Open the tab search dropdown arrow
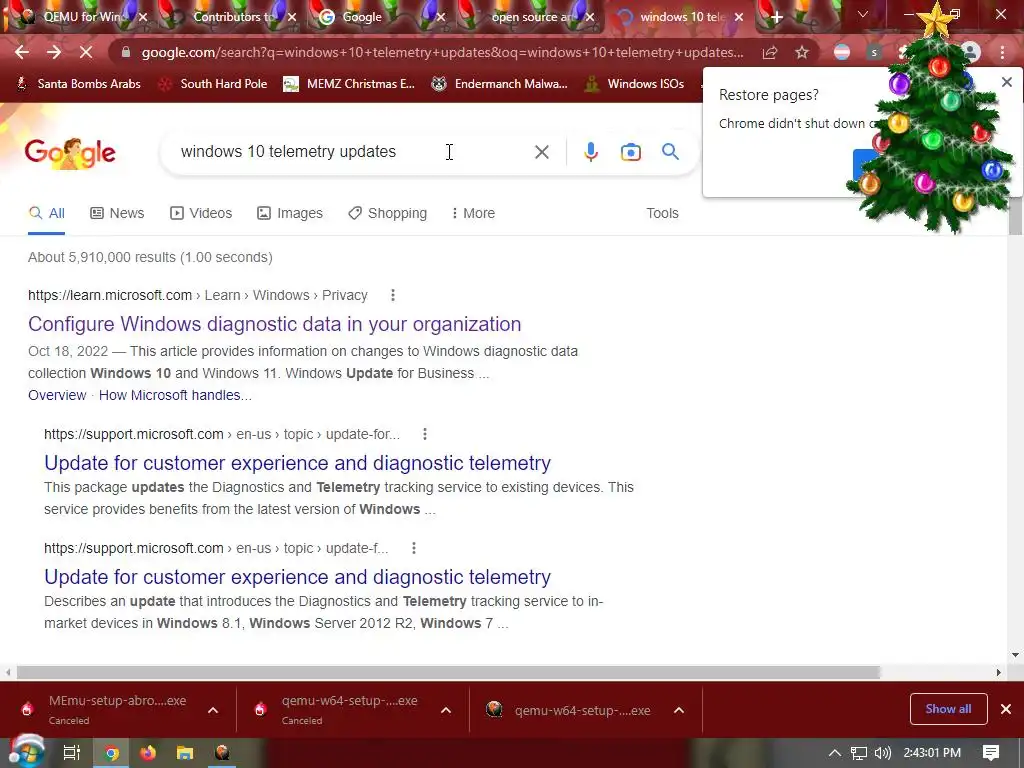 [x=863, y=14]
